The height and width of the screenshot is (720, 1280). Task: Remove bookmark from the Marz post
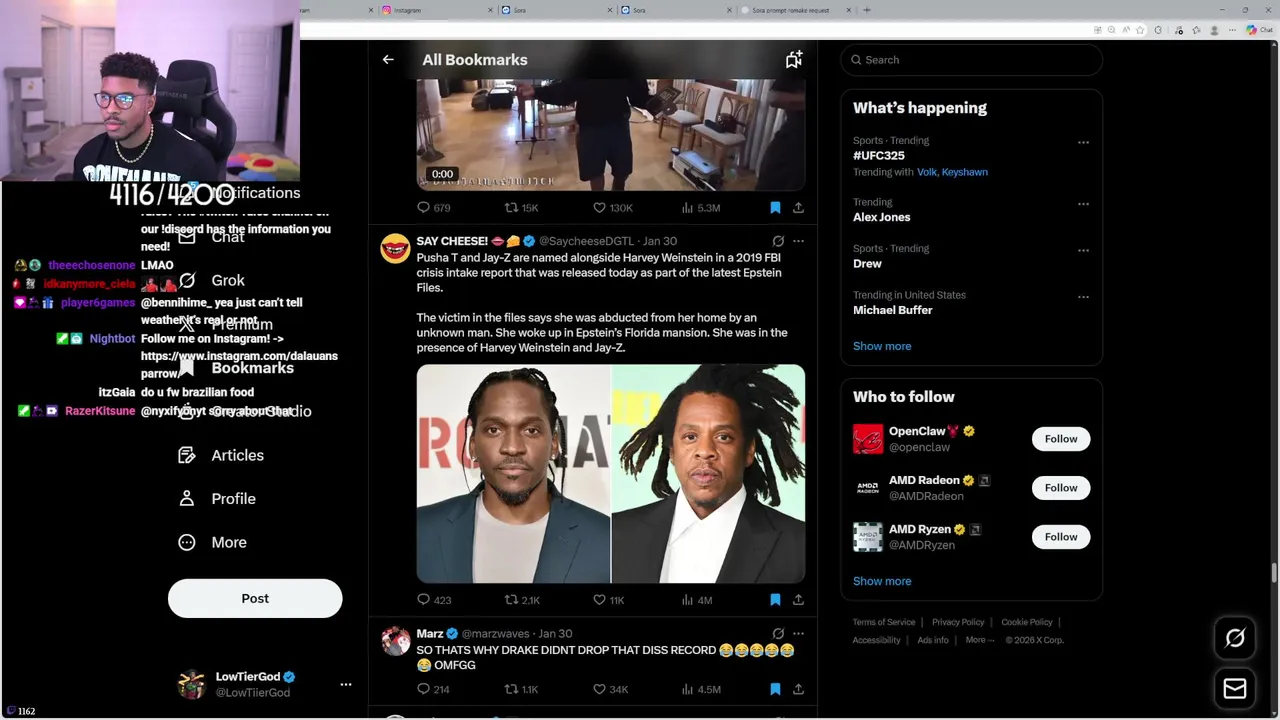(x=775, y=689)
